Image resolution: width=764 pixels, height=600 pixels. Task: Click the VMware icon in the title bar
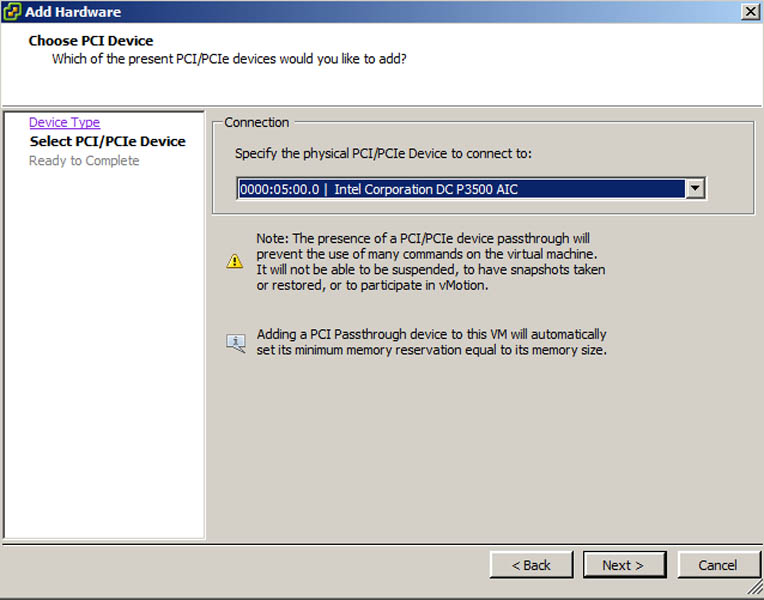click(12, 12)
